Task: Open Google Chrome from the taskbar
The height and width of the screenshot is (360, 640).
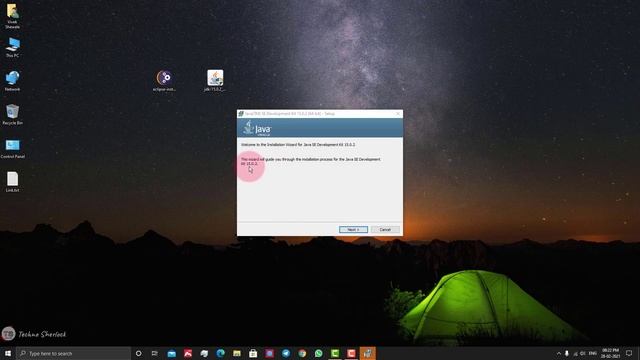Action: coord(302,353)
